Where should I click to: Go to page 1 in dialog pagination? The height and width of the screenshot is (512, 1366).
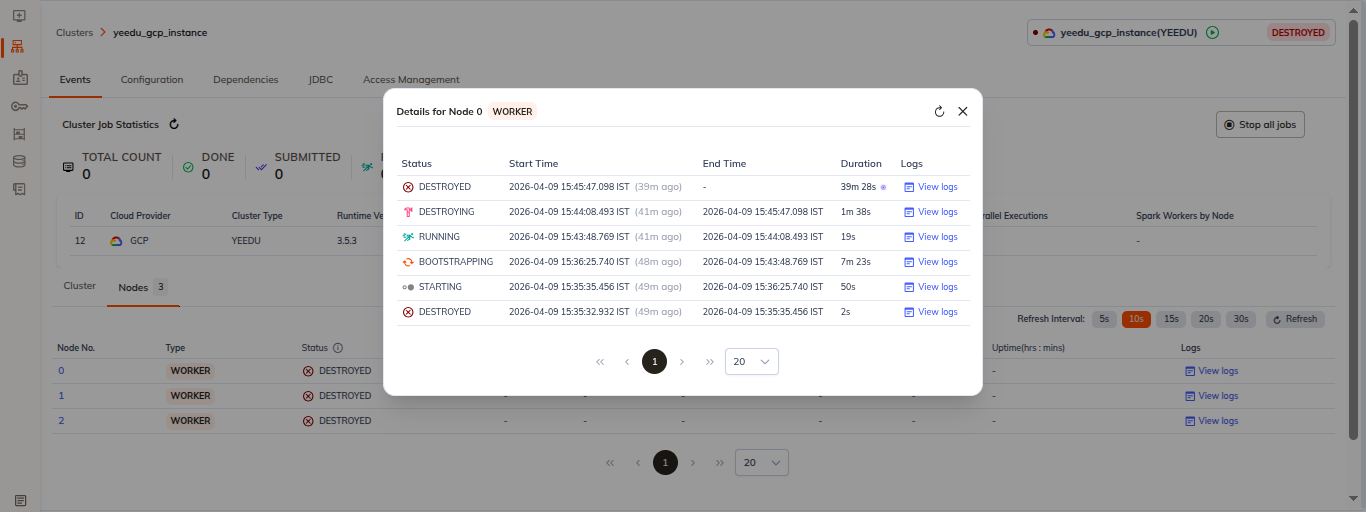(x=654, y=362)
